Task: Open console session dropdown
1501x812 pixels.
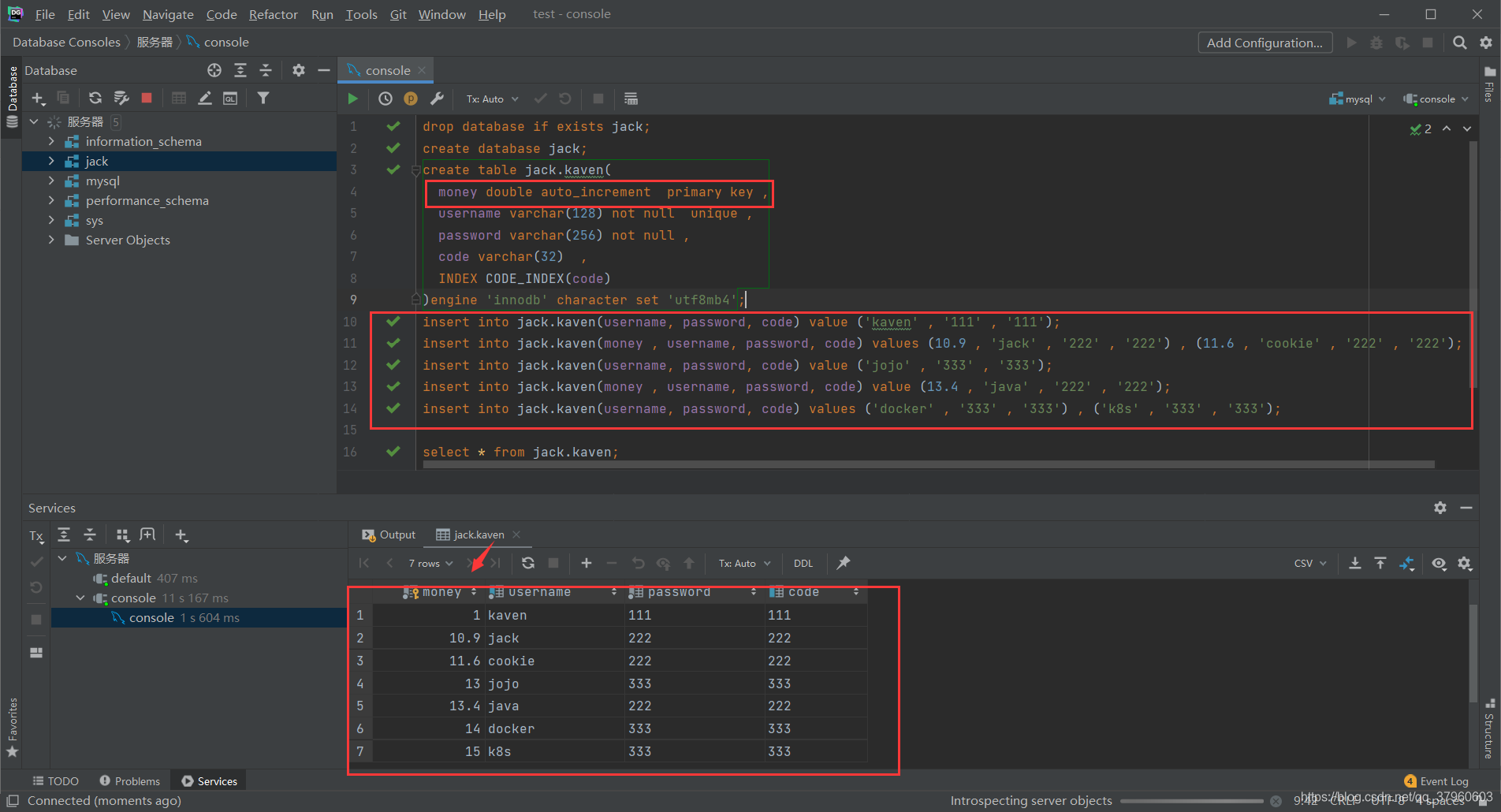Action: (x=1436, y=99)
